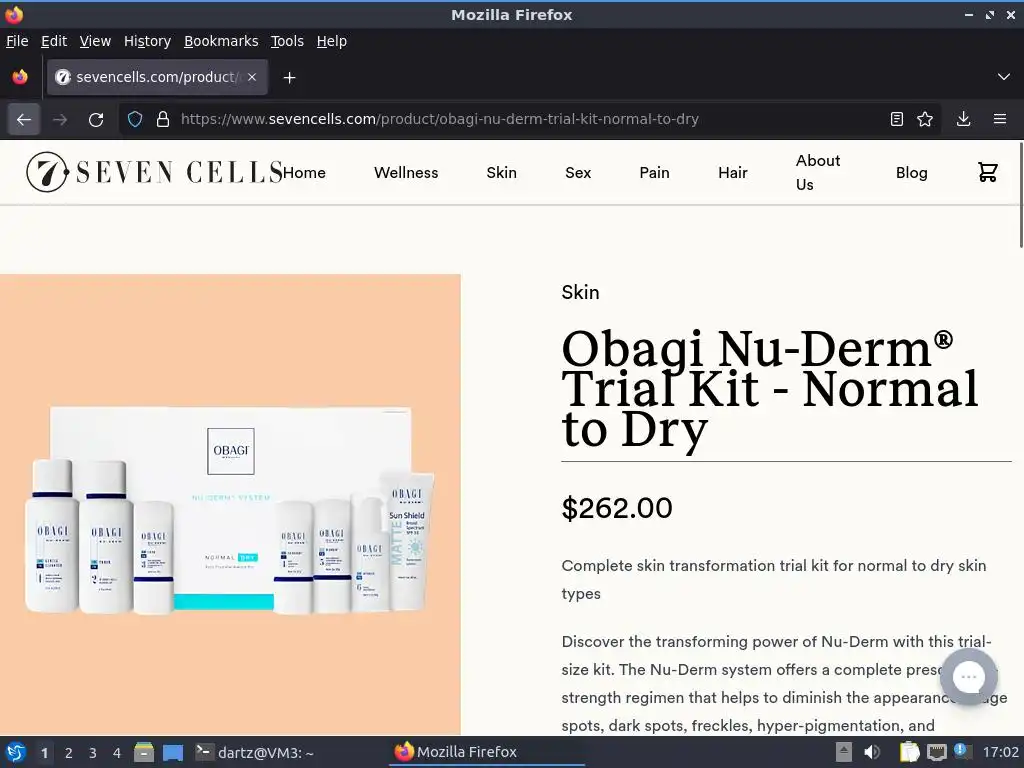Open the Skin navigation link
1024x768 pixels.
[x=502, y=172]
